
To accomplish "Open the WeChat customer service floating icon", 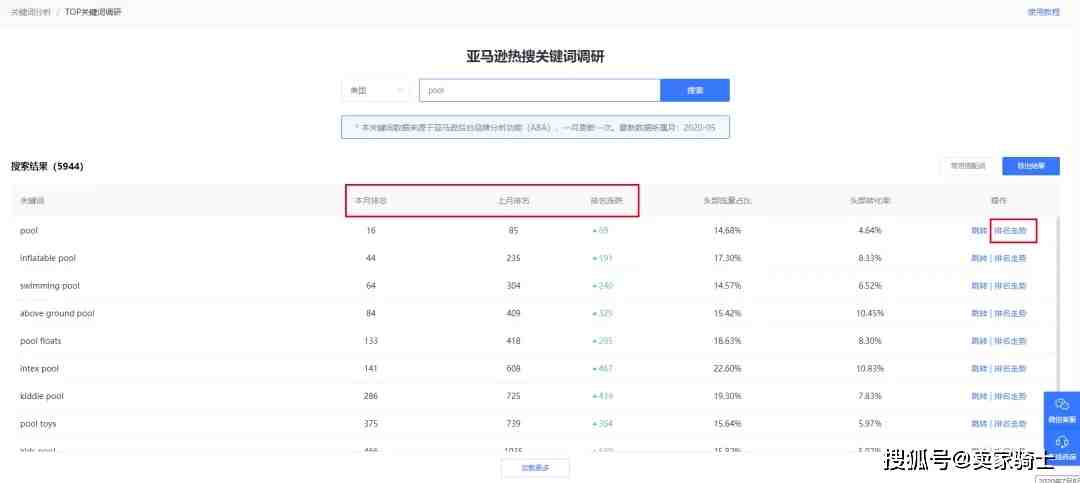I will click(x=1061, y=409).
